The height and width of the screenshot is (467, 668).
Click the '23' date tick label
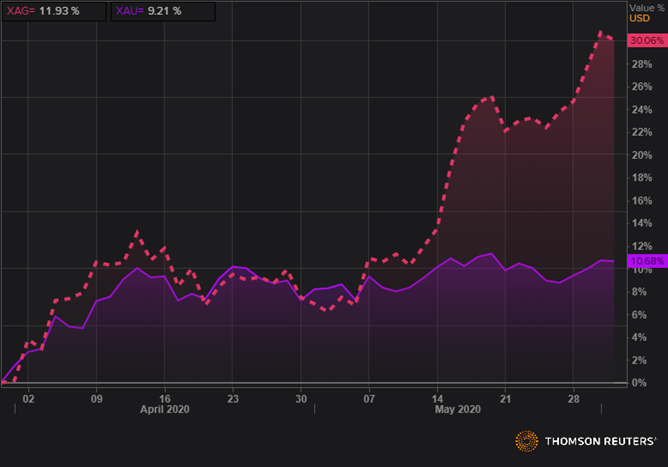233,399
